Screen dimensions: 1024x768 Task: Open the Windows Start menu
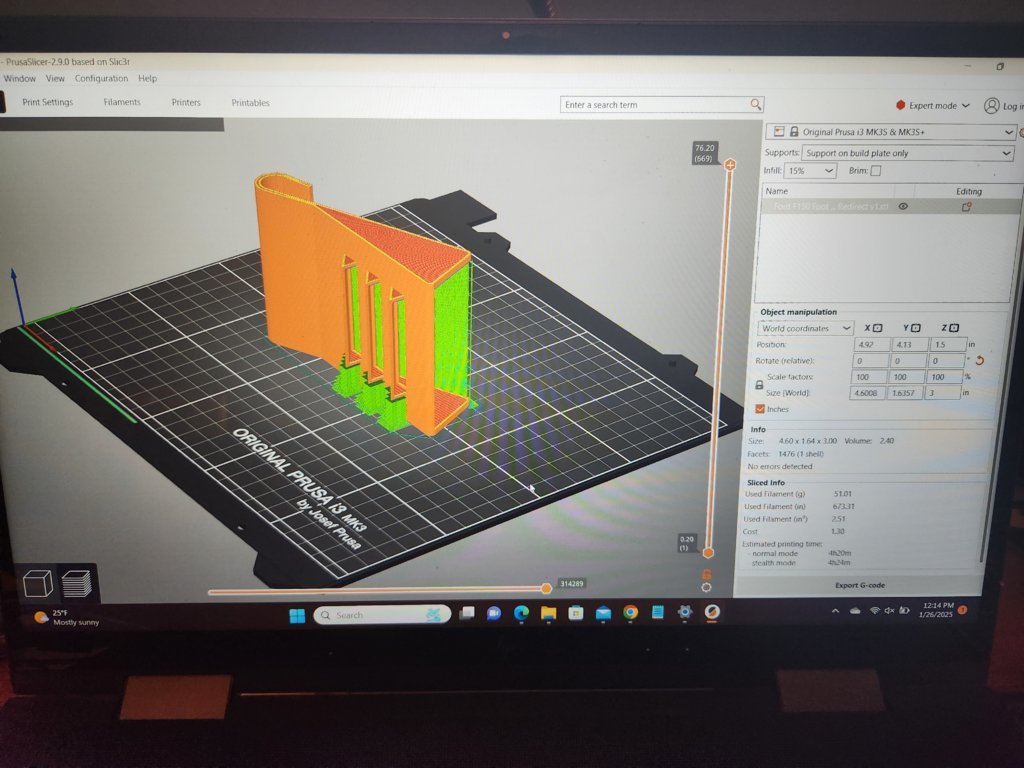(x=297, y=615)
